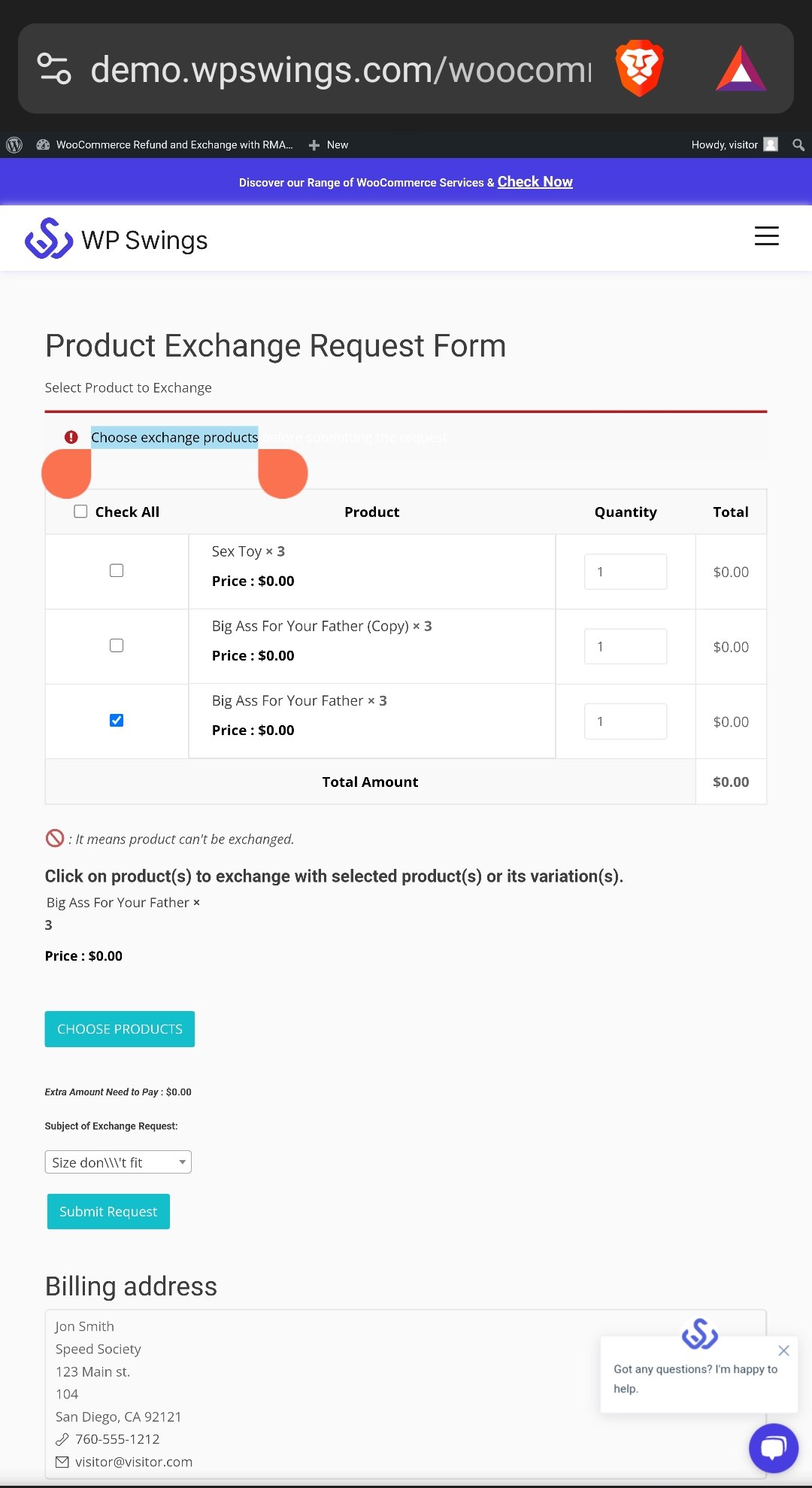Open the Brave Rewards triangle icon

[x=741, y=68]
